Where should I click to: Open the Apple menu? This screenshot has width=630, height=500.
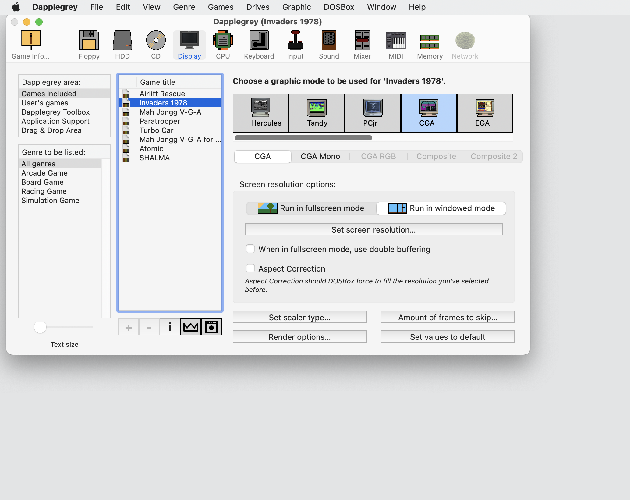coord(15,7)
